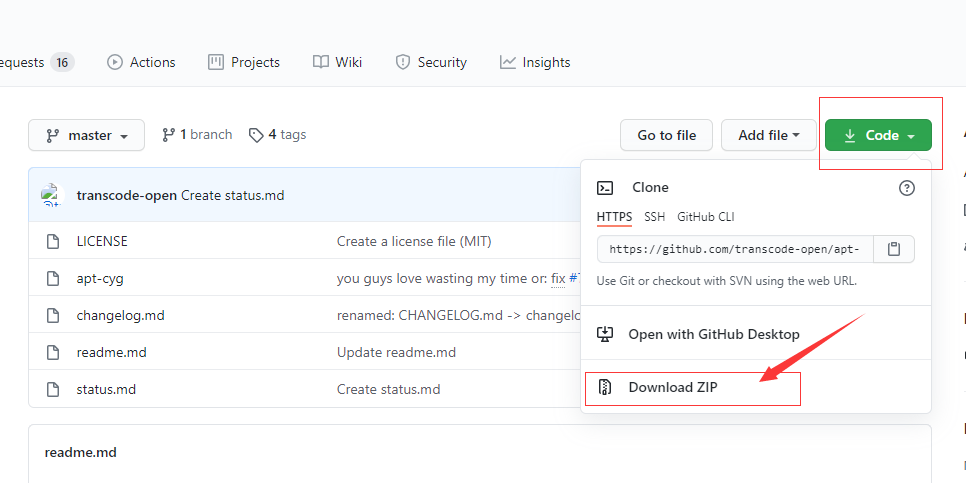Open the LICENSE file
The width and height of the screenshot is (966, 483).
[x=102, y=242]
